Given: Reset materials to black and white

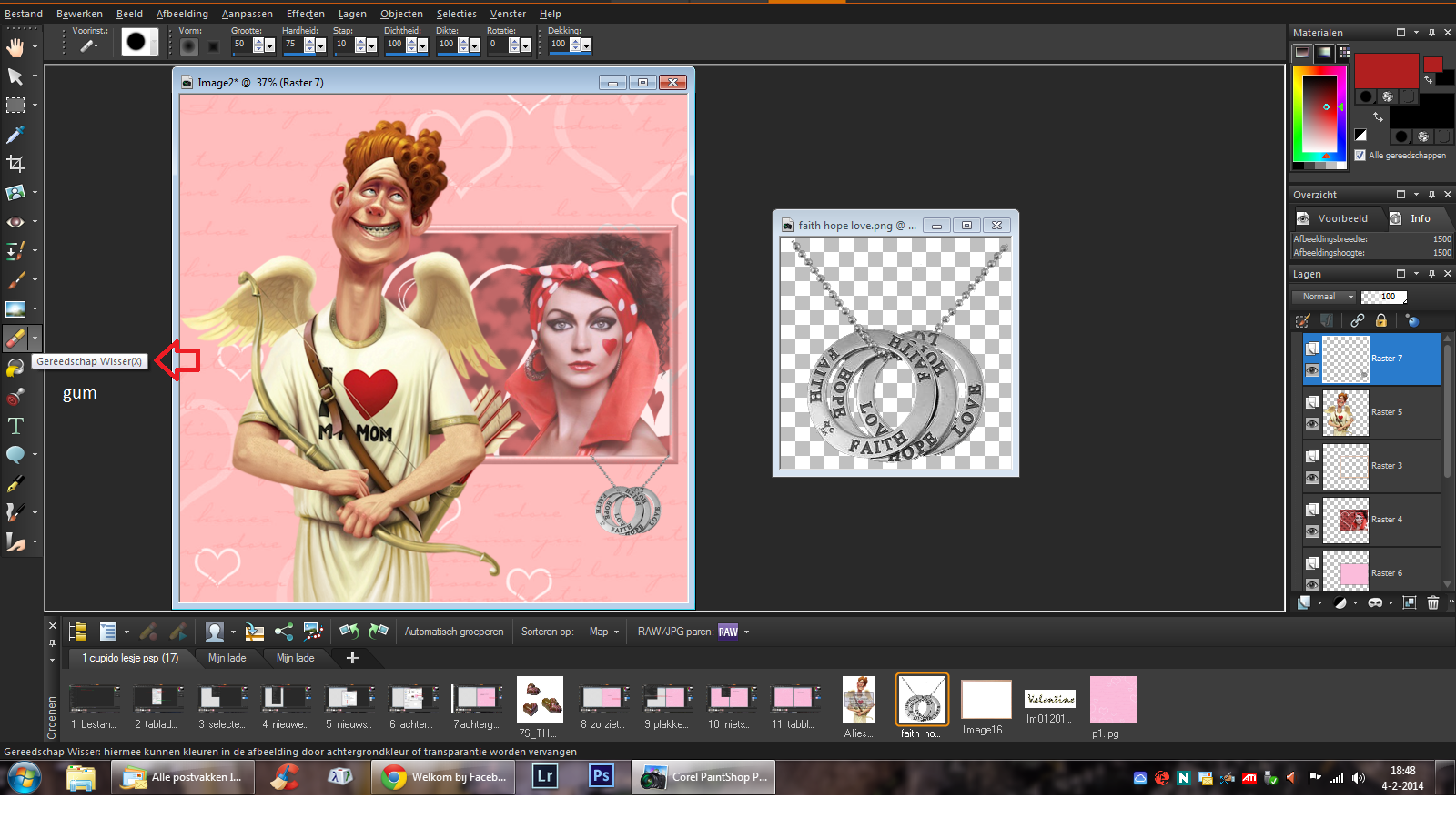Looking at the screenshot, I should point(1360,136).
